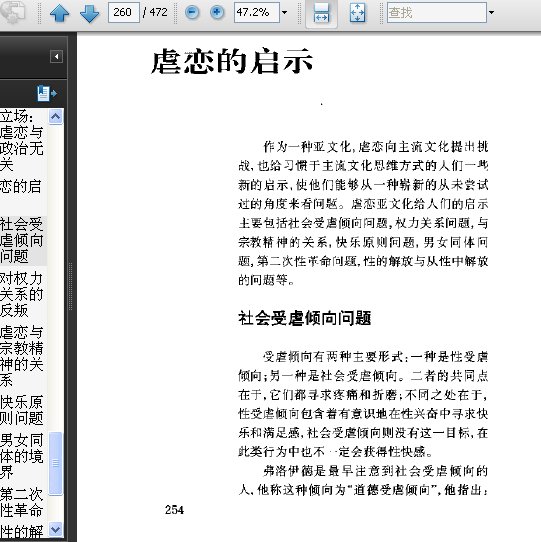Viewport: 541px width, 542px height.
Task: Select bookmark 快乐原则问题
Action: pyautogui.click(x=22, y=410)
